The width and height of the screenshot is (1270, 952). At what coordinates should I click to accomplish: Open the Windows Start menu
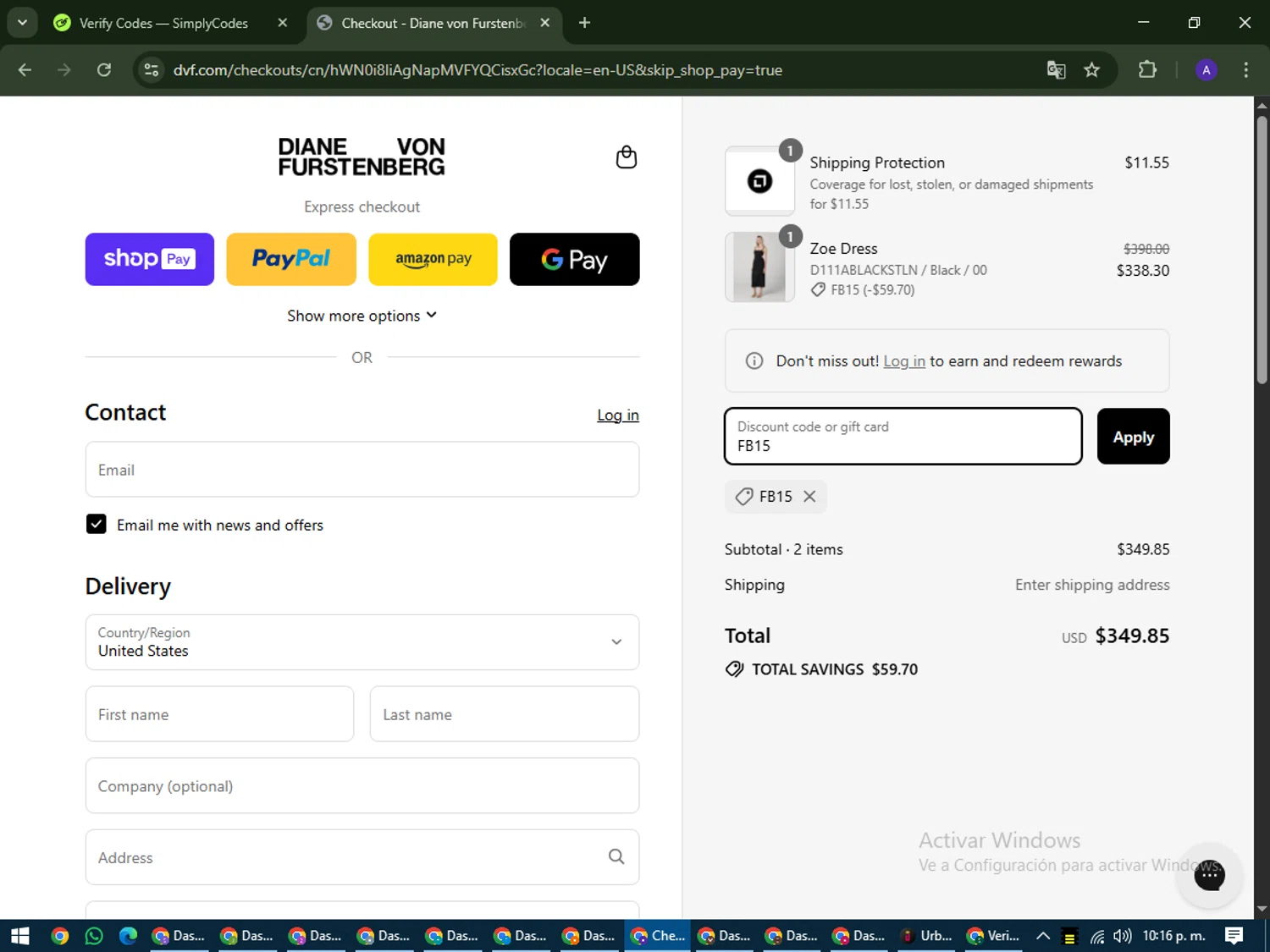pyautogui.click(x=20, y=936)
